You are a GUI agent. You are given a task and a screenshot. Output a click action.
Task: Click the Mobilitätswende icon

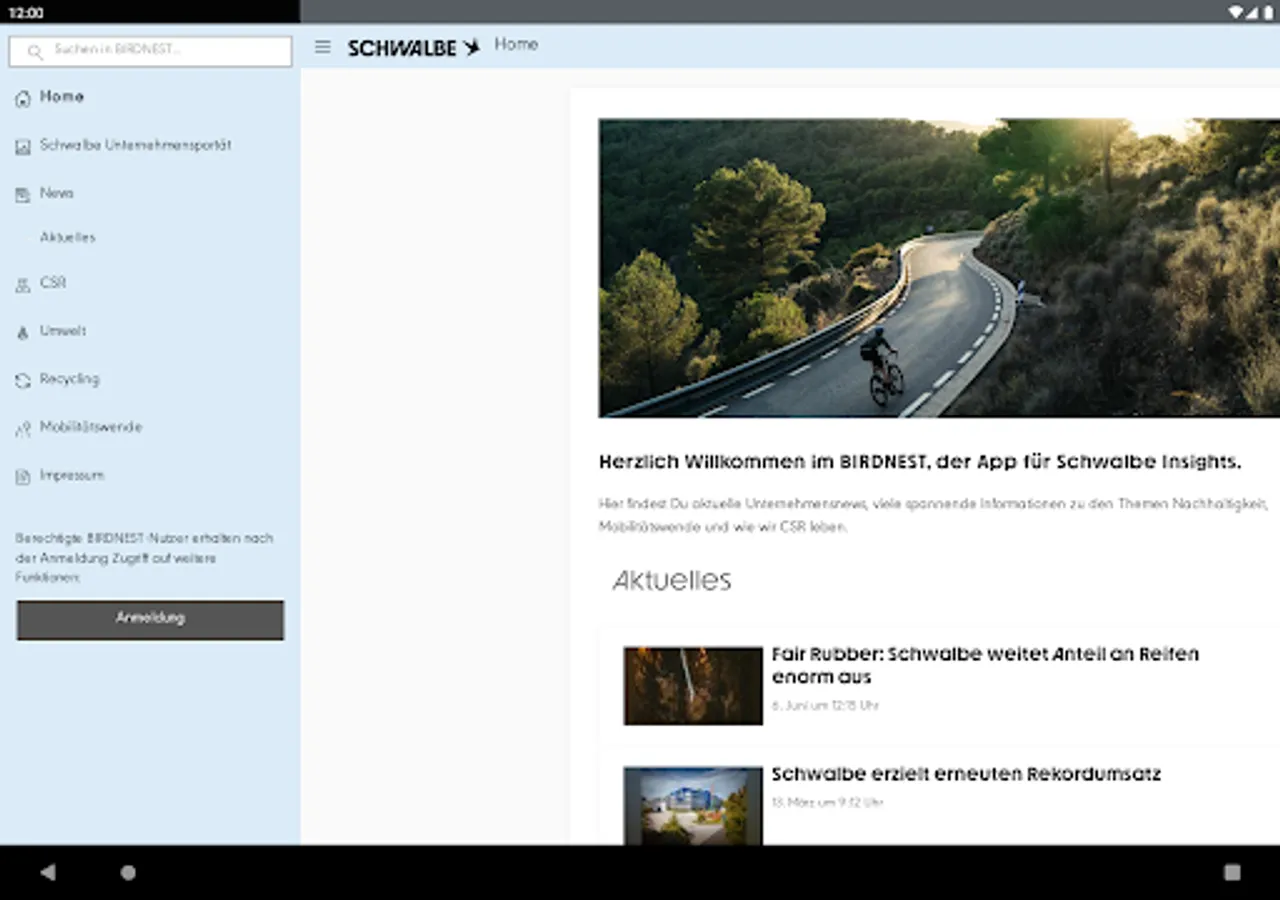pos(23,429)
